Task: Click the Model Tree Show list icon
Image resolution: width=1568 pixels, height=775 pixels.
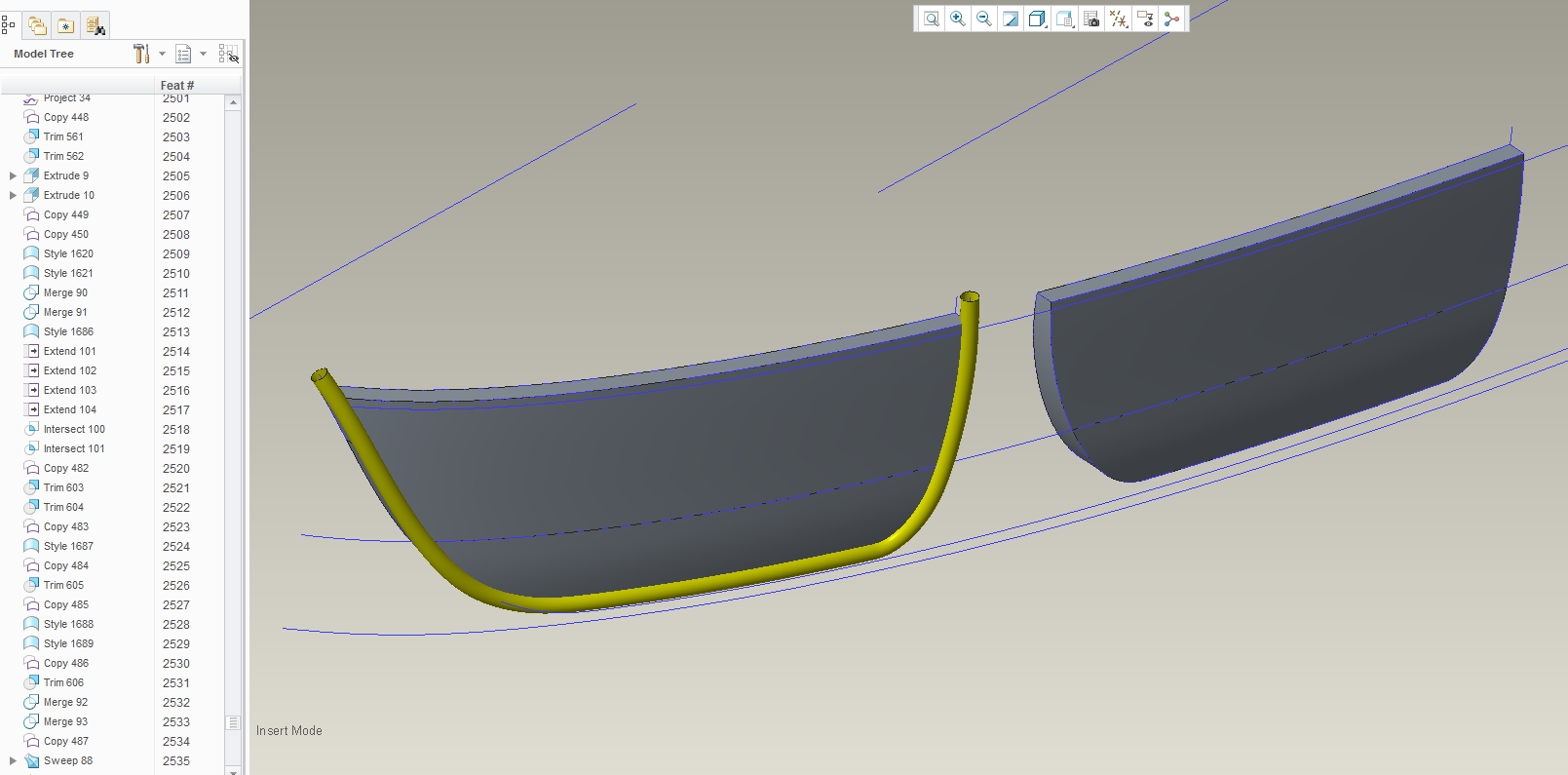Action: [x=183, y=54]
